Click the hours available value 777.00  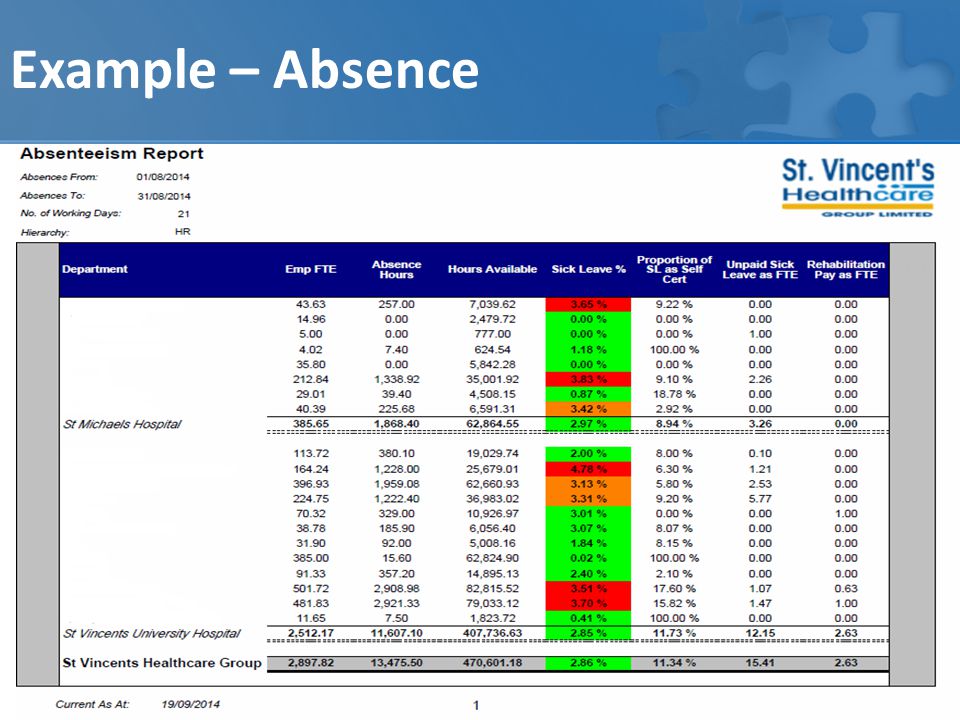(x=492, y=334)
